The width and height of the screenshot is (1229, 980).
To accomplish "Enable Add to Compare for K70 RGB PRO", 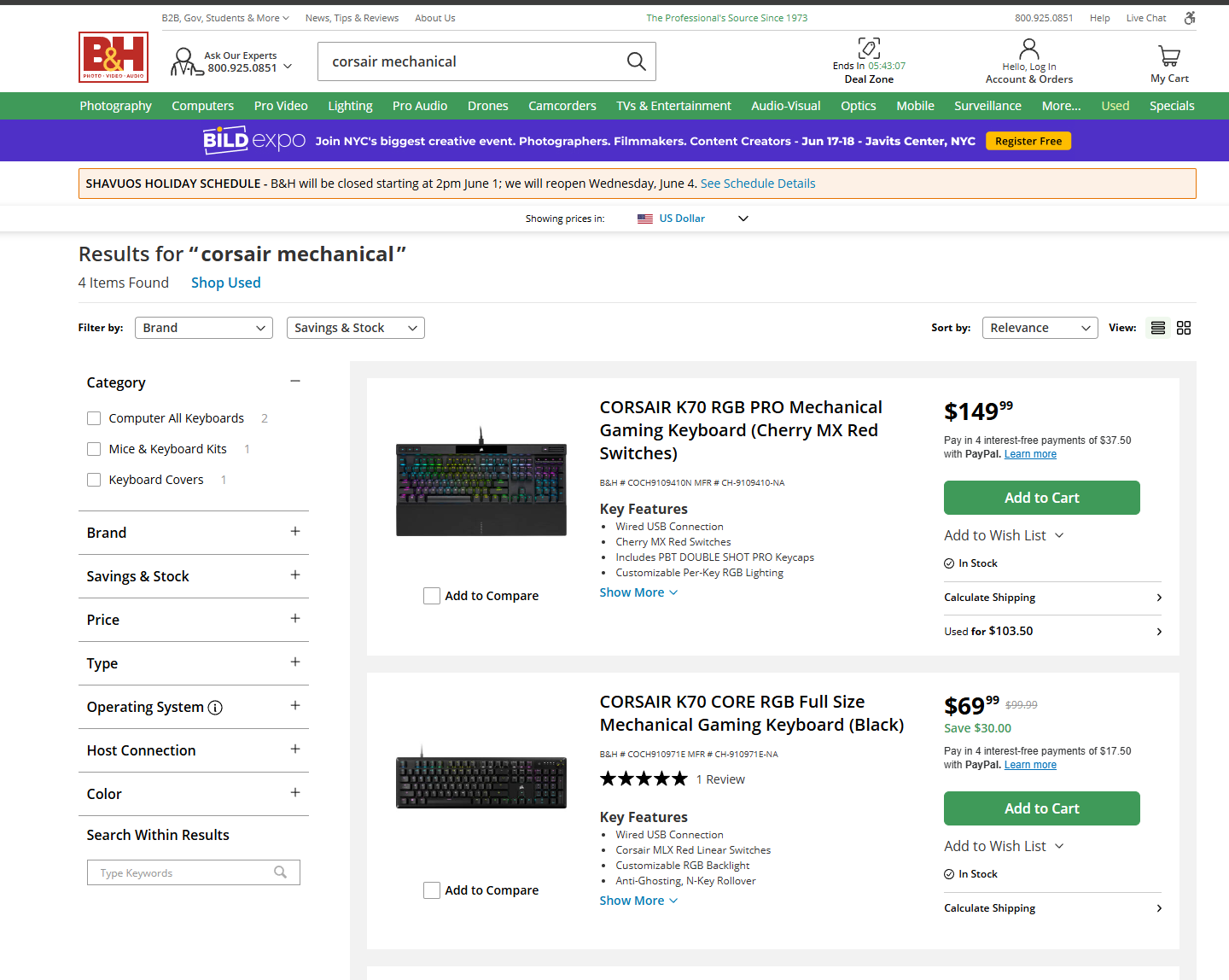I will pos(432,596).
